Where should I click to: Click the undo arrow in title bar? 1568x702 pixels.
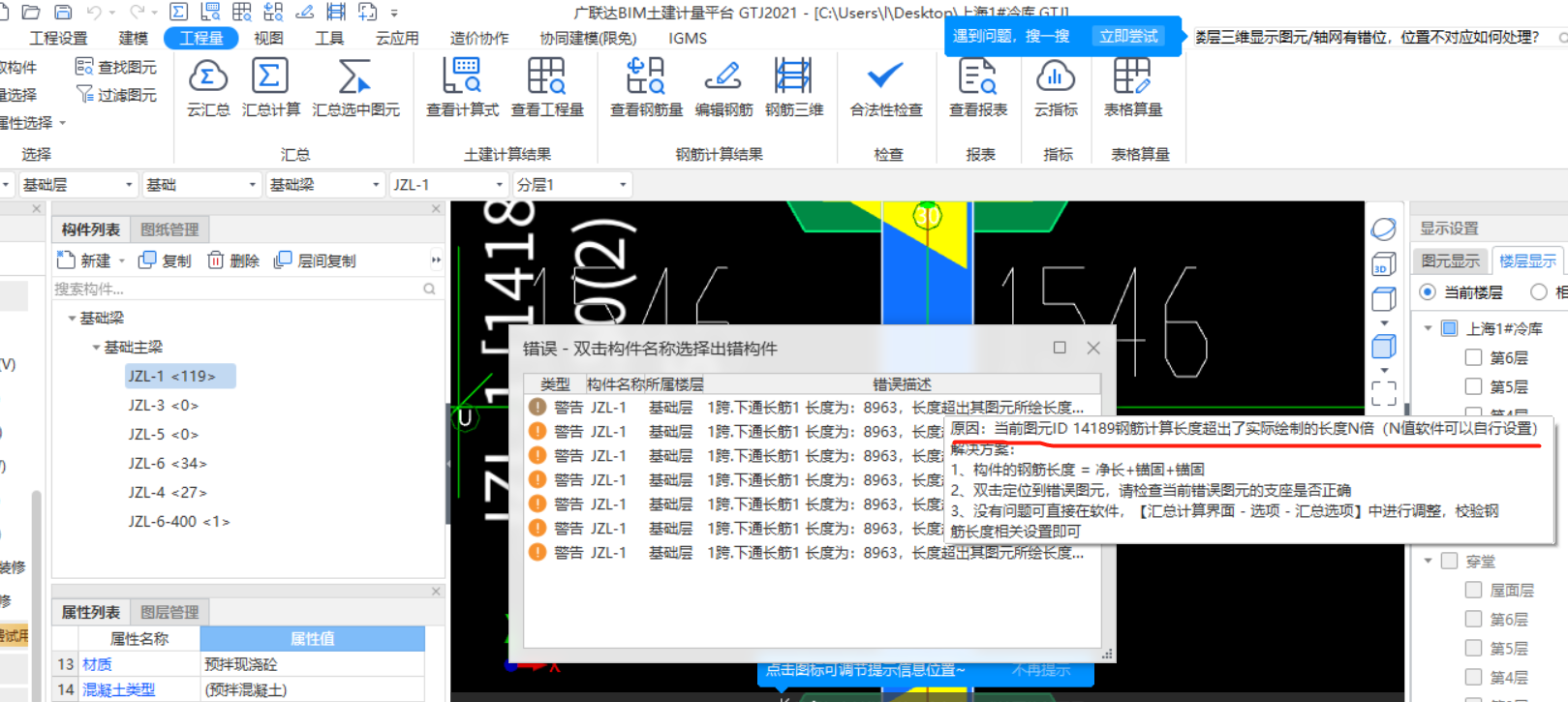(94, 13)
